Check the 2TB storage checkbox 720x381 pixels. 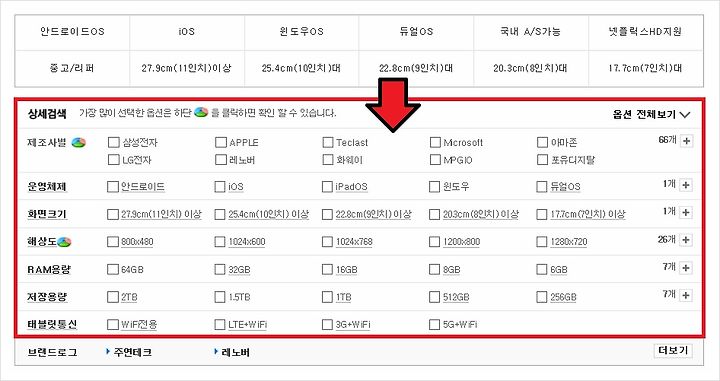[112, 297]
